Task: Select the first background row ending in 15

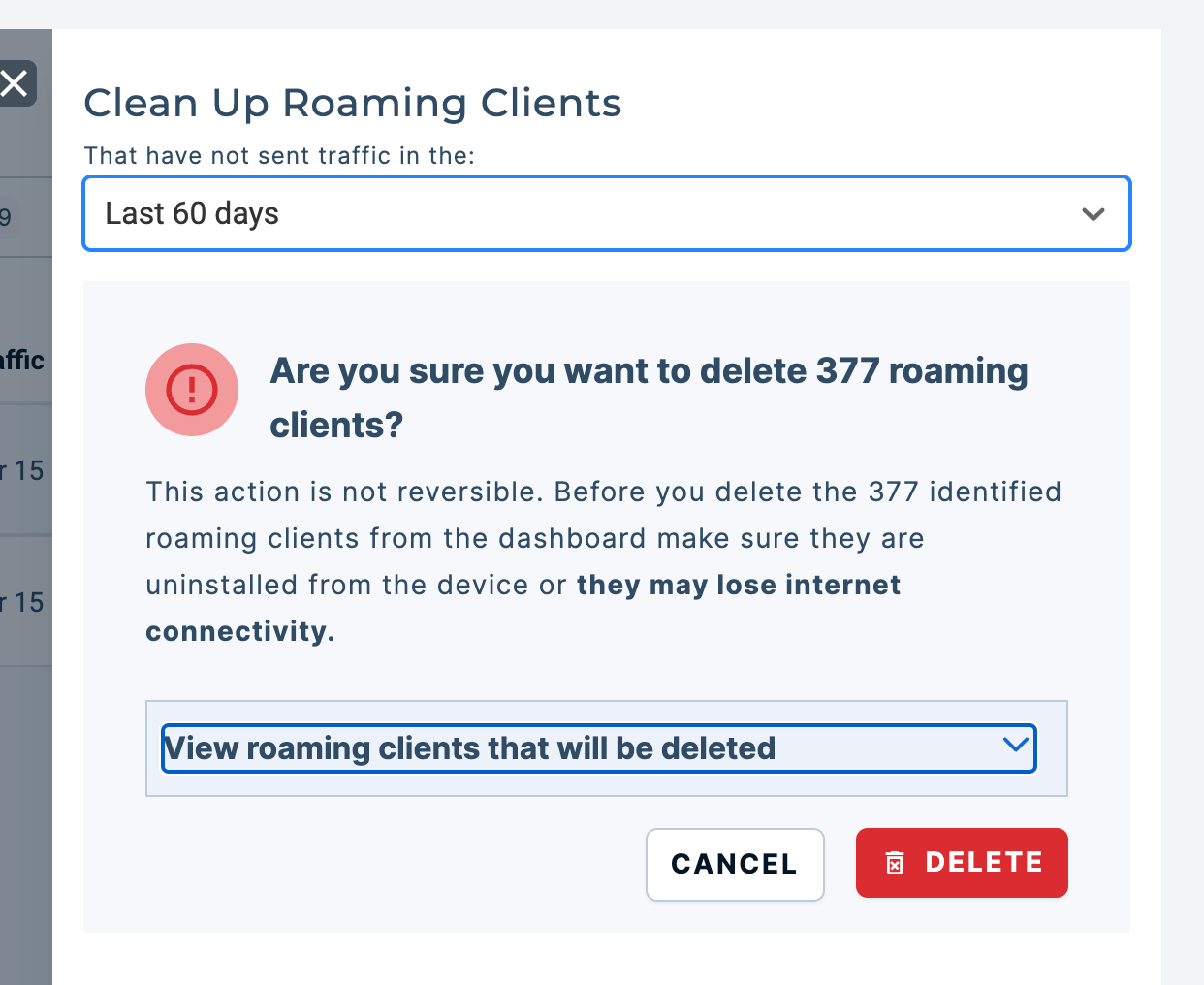Action: pos(25,470)
